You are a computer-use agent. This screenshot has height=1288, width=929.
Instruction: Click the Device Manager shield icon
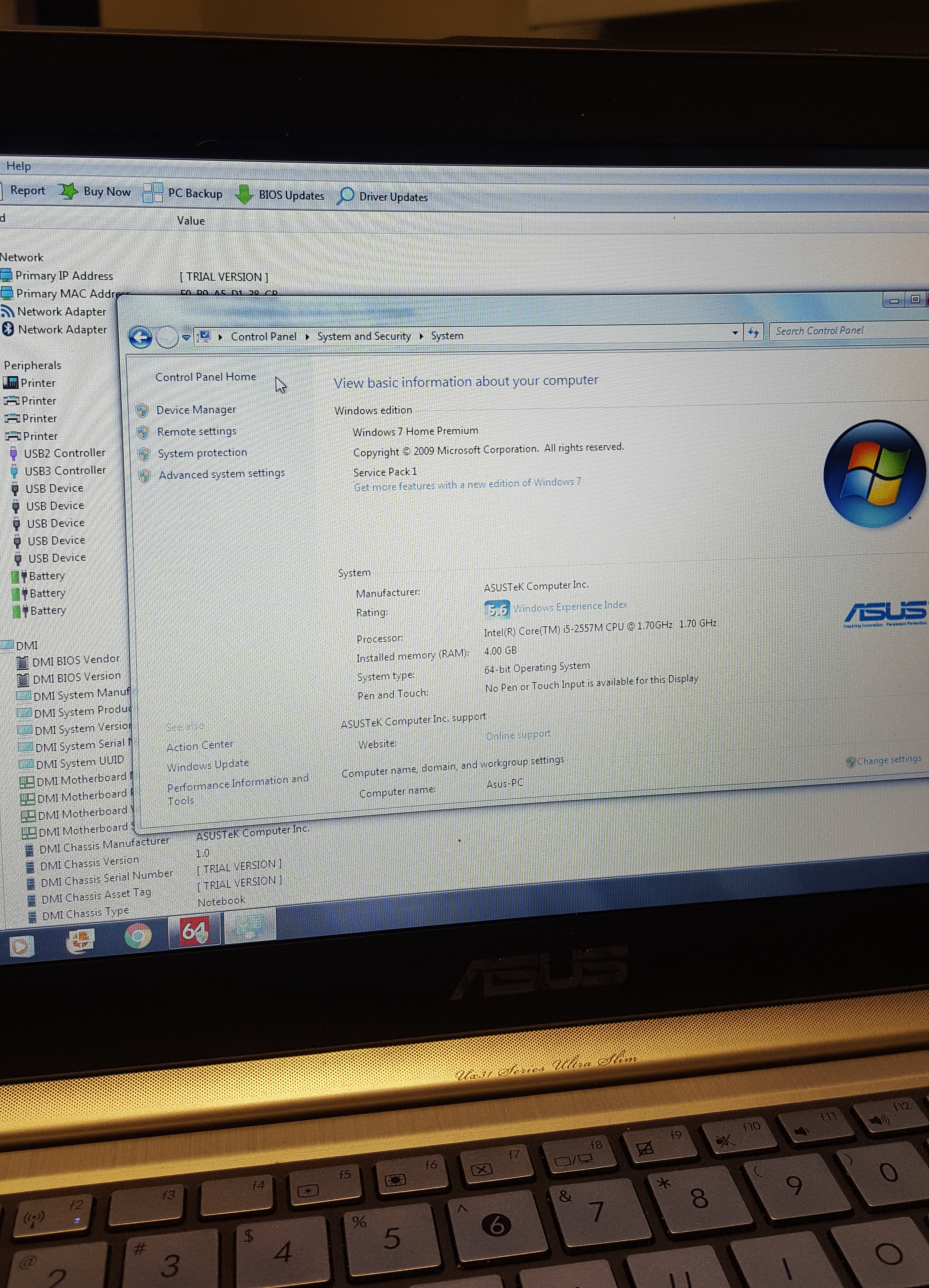tap(142, 410)
